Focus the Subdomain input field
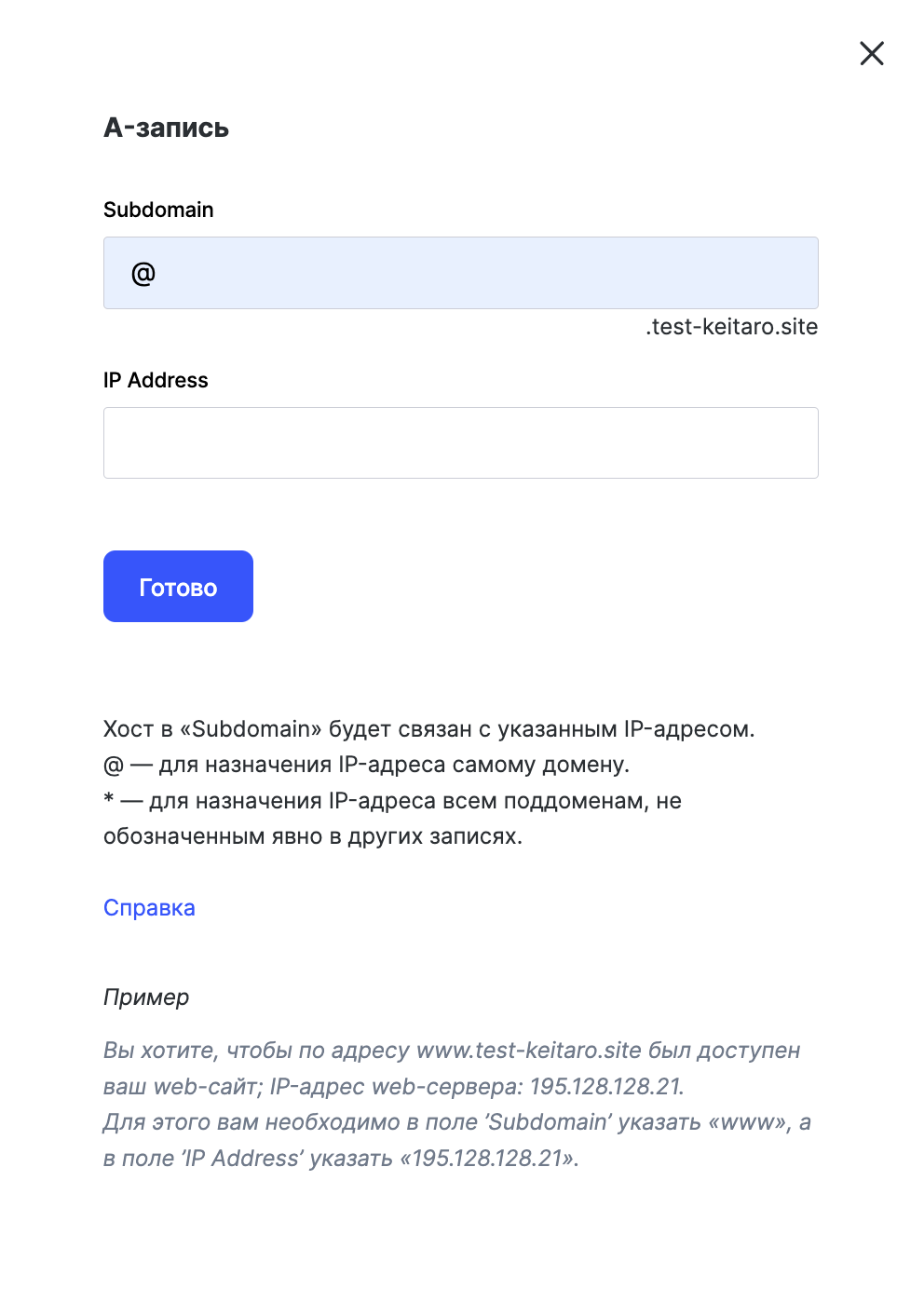924x1289 pixels. [461, 273]
